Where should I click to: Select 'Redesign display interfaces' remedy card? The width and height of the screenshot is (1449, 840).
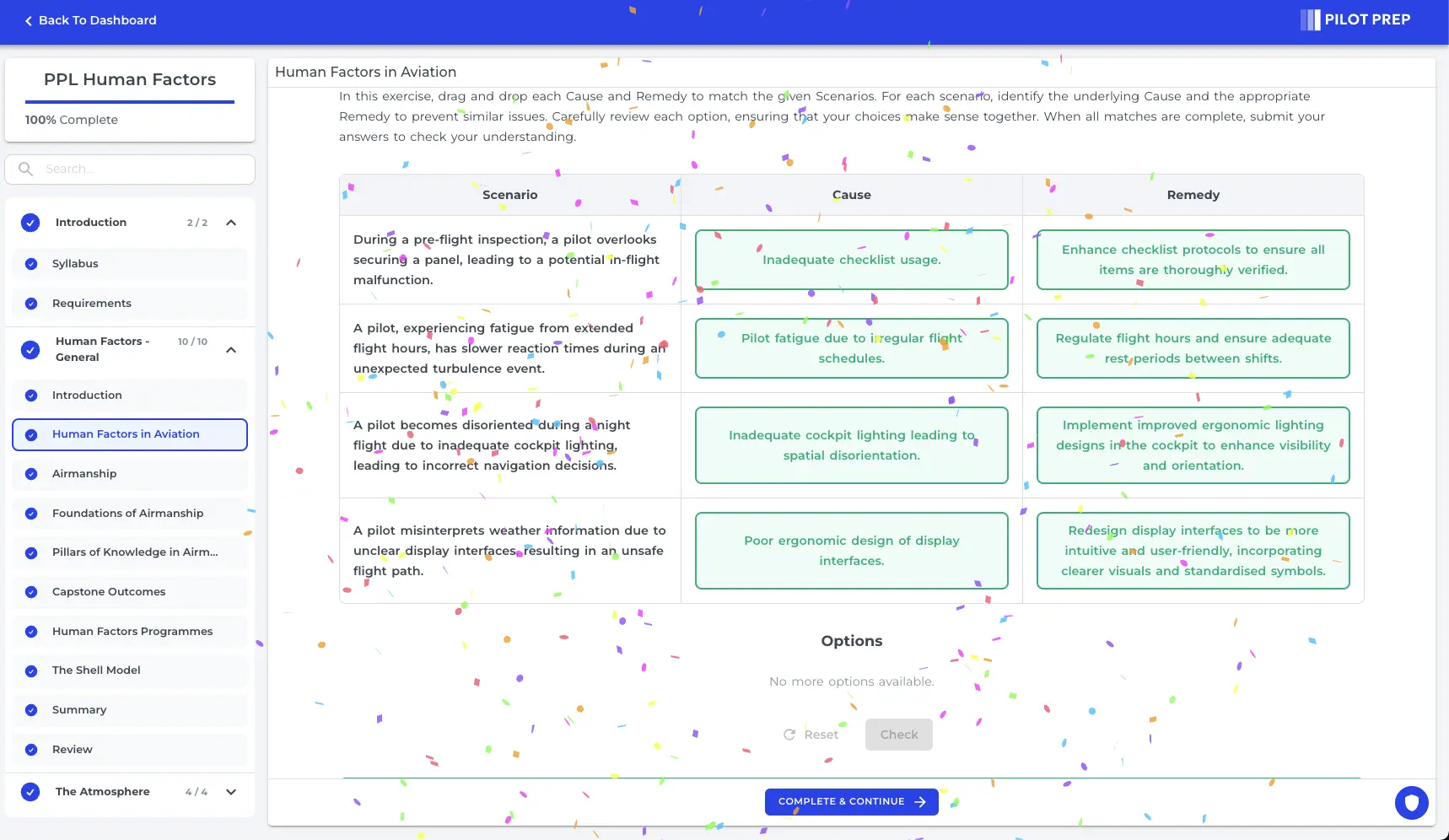pyautogui.click(x=1193, y=551)
